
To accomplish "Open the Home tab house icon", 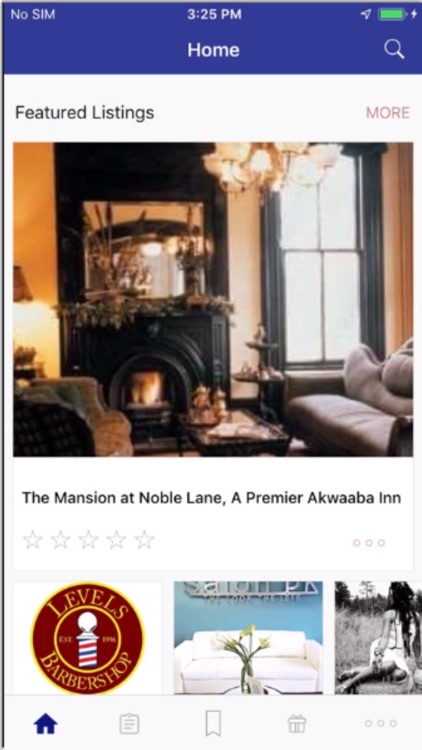I will pyautogui.click(x=45, y=724).
